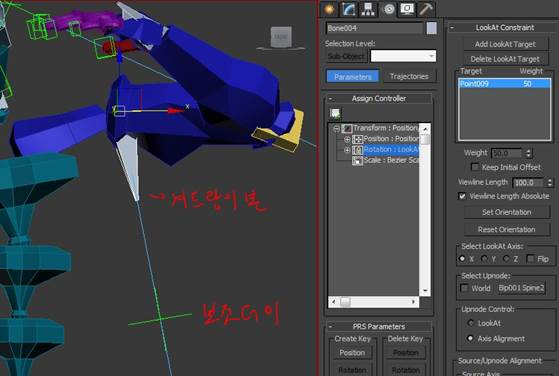559x376 pixels.
Task: Open the Create command panel tab
Action: pos(329,9)
